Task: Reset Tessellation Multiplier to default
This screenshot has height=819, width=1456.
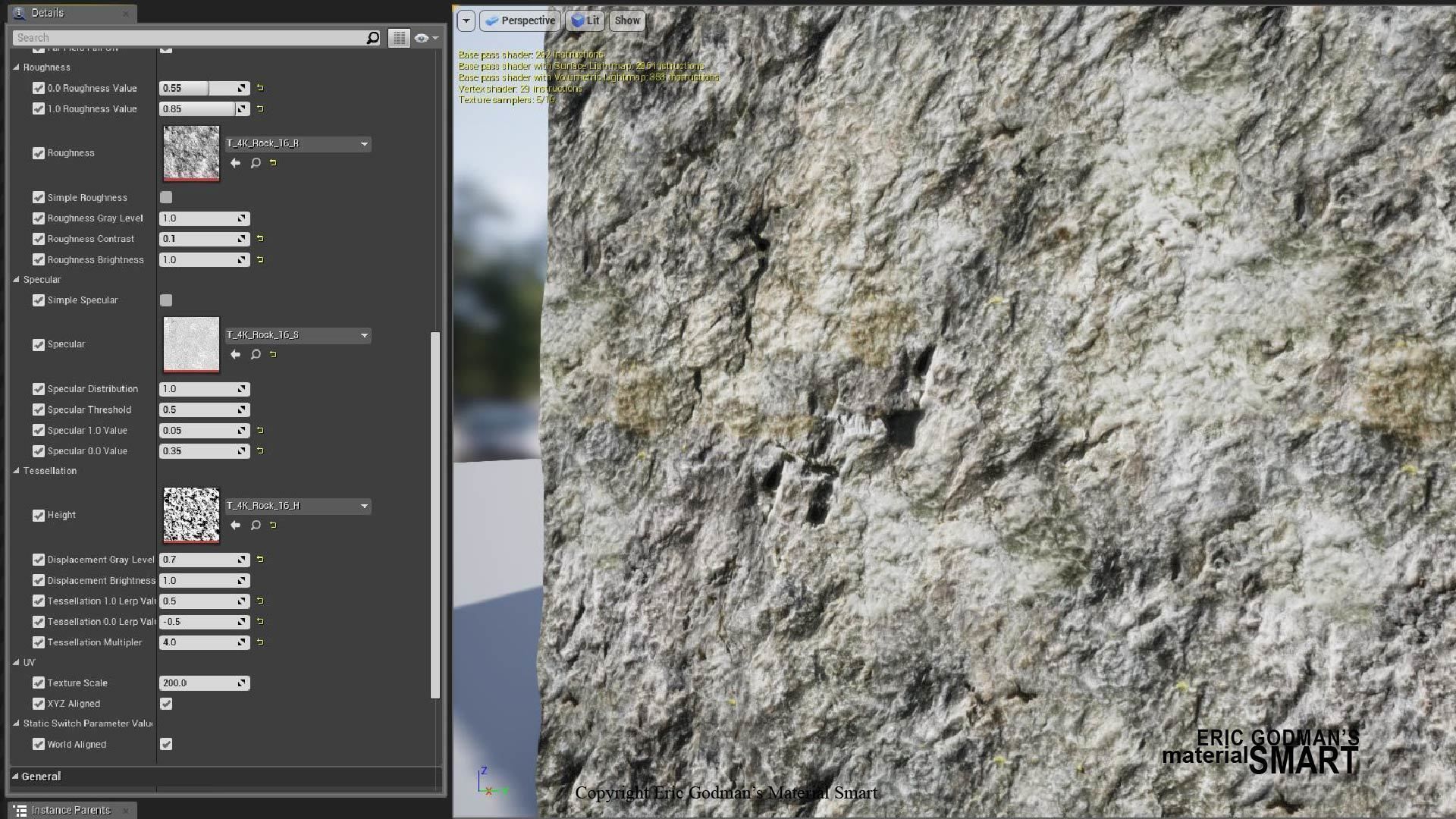Action: 260,642
